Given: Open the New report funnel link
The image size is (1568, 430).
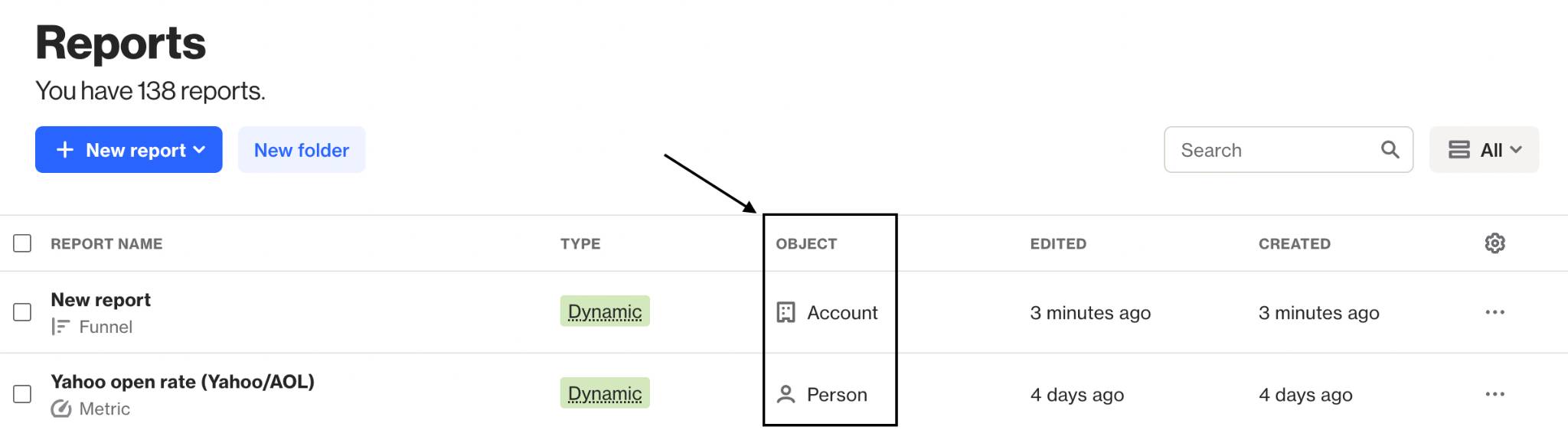Looking at the screenshot, I should coord(100,300).
